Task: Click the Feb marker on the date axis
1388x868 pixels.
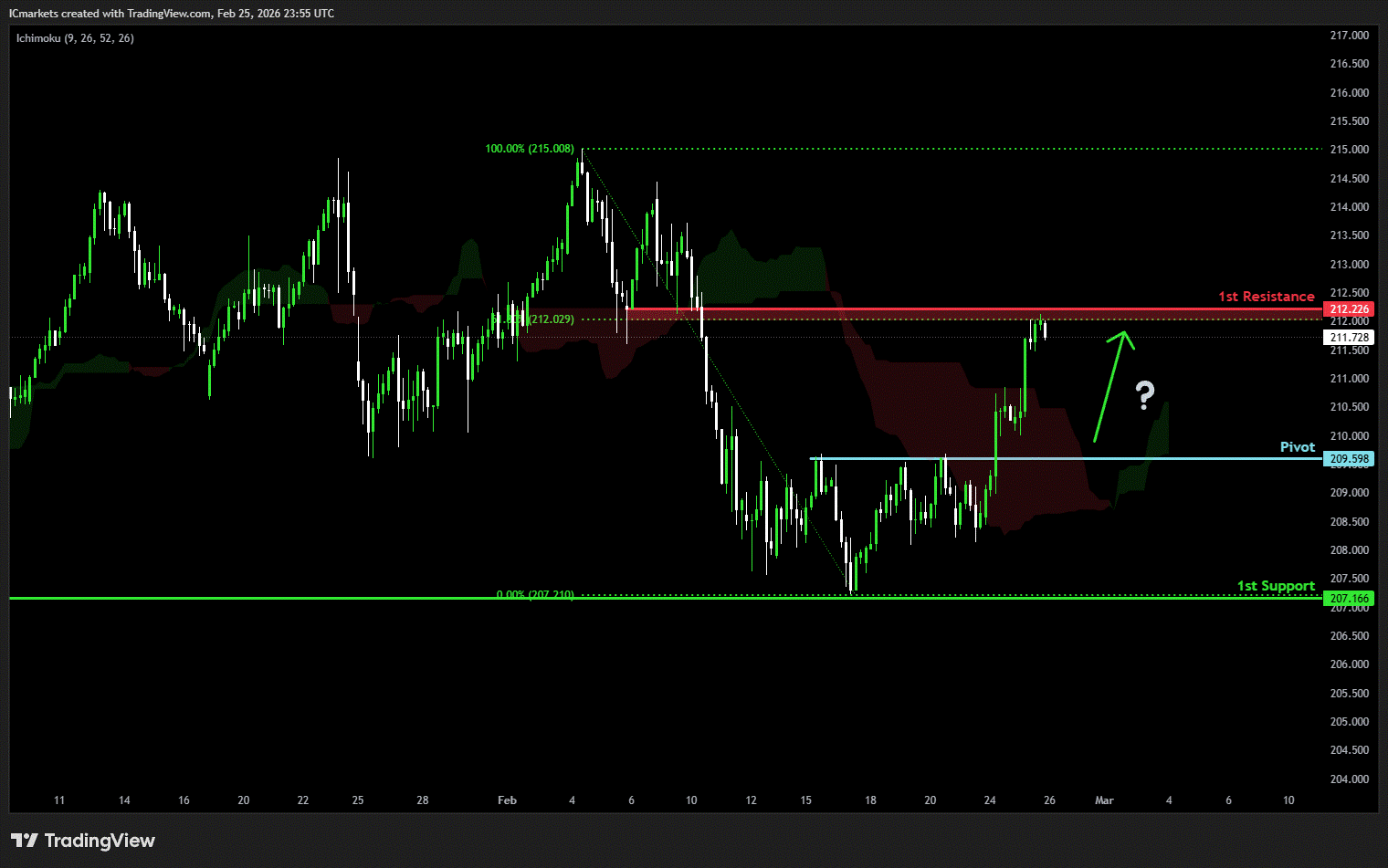Action: (507, 800)
